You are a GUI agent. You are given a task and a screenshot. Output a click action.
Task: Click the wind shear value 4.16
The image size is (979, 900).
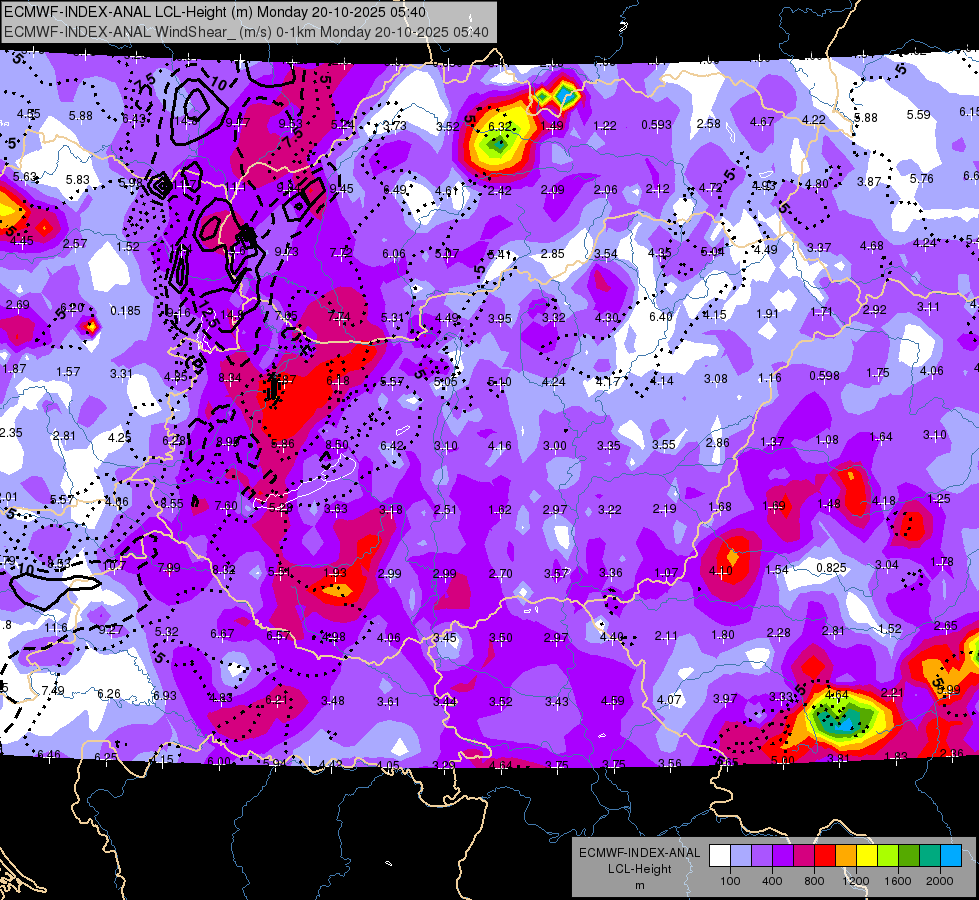tap(499, 445)
